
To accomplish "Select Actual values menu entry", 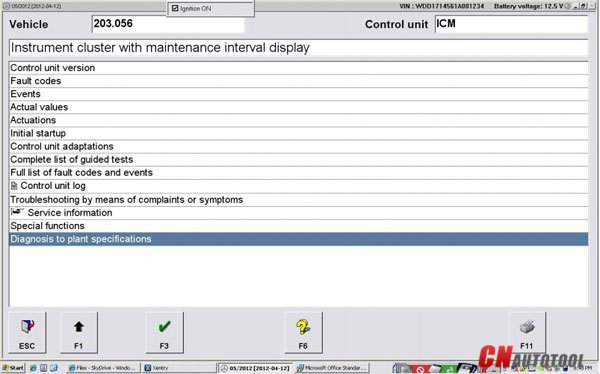I will pos(298,107).
